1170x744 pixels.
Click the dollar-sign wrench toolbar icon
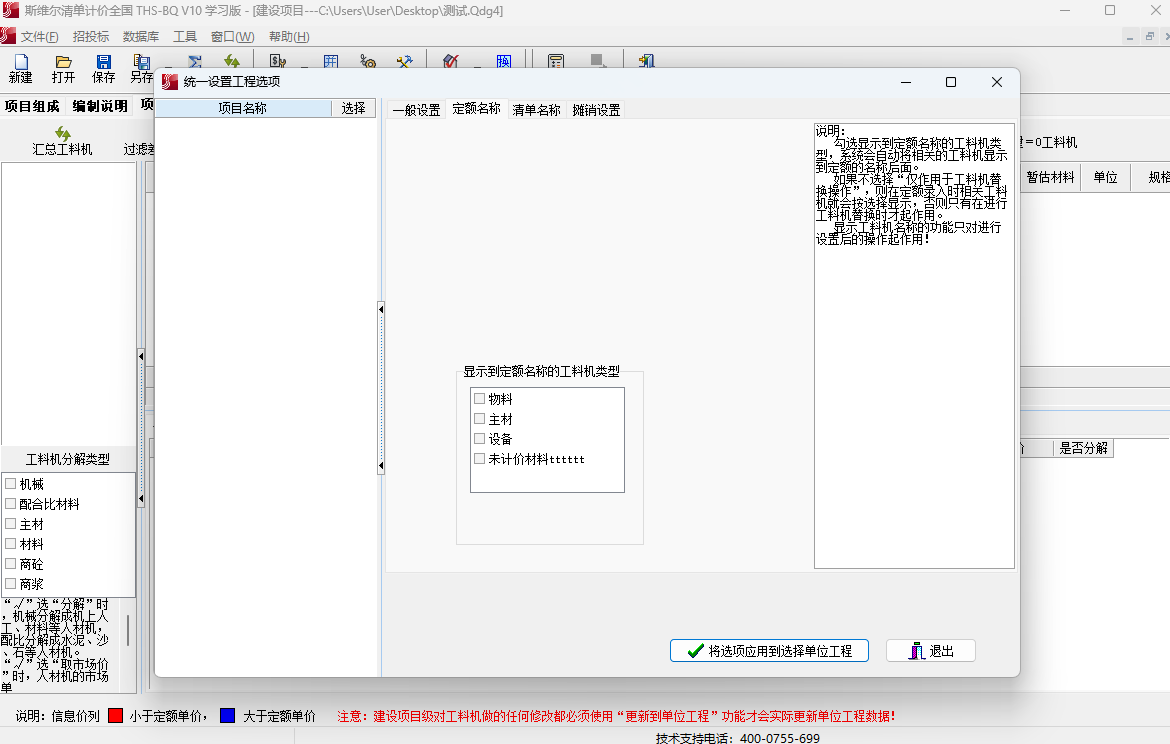(x=278, y=61)
